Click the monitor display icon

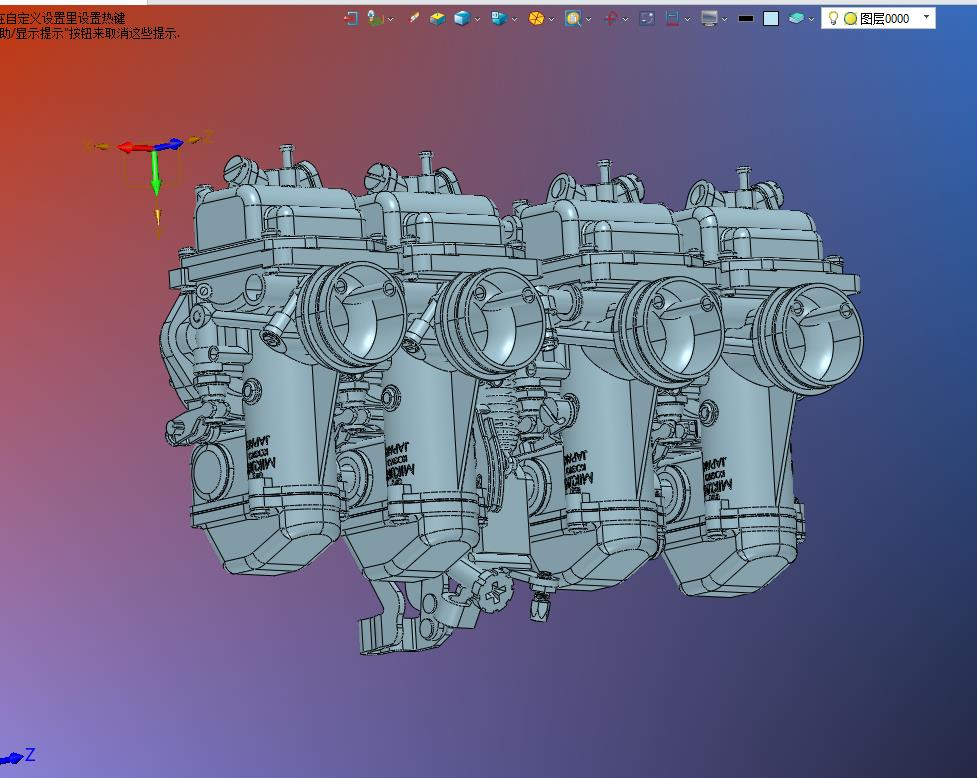tap(709, 19)
